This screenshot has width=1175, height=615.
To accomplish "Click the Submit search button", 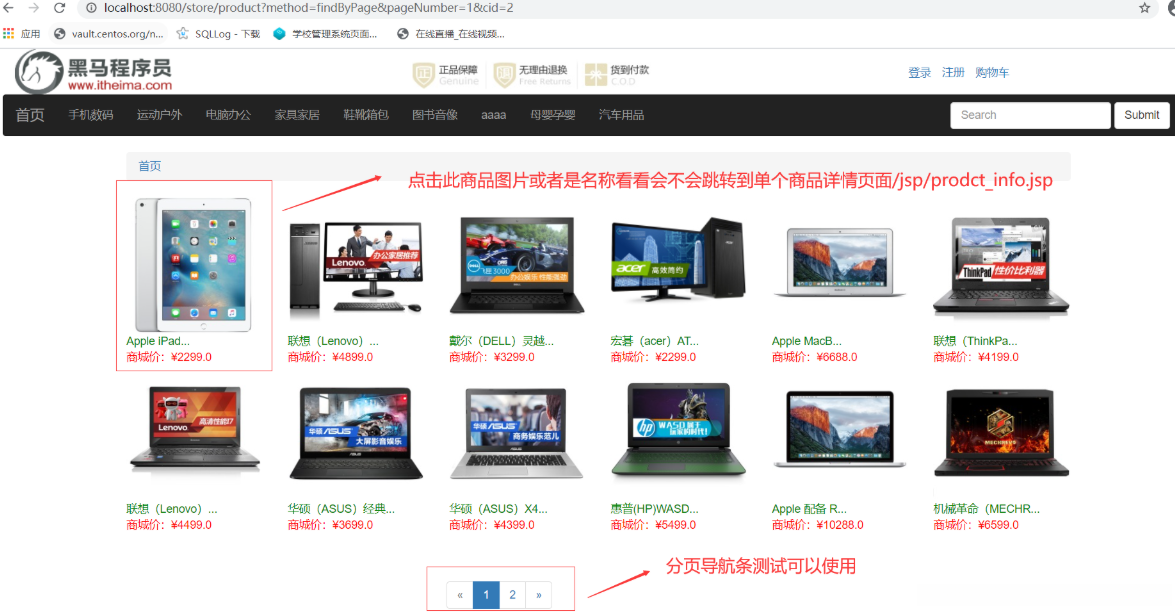I will (x=1141, y=115).
